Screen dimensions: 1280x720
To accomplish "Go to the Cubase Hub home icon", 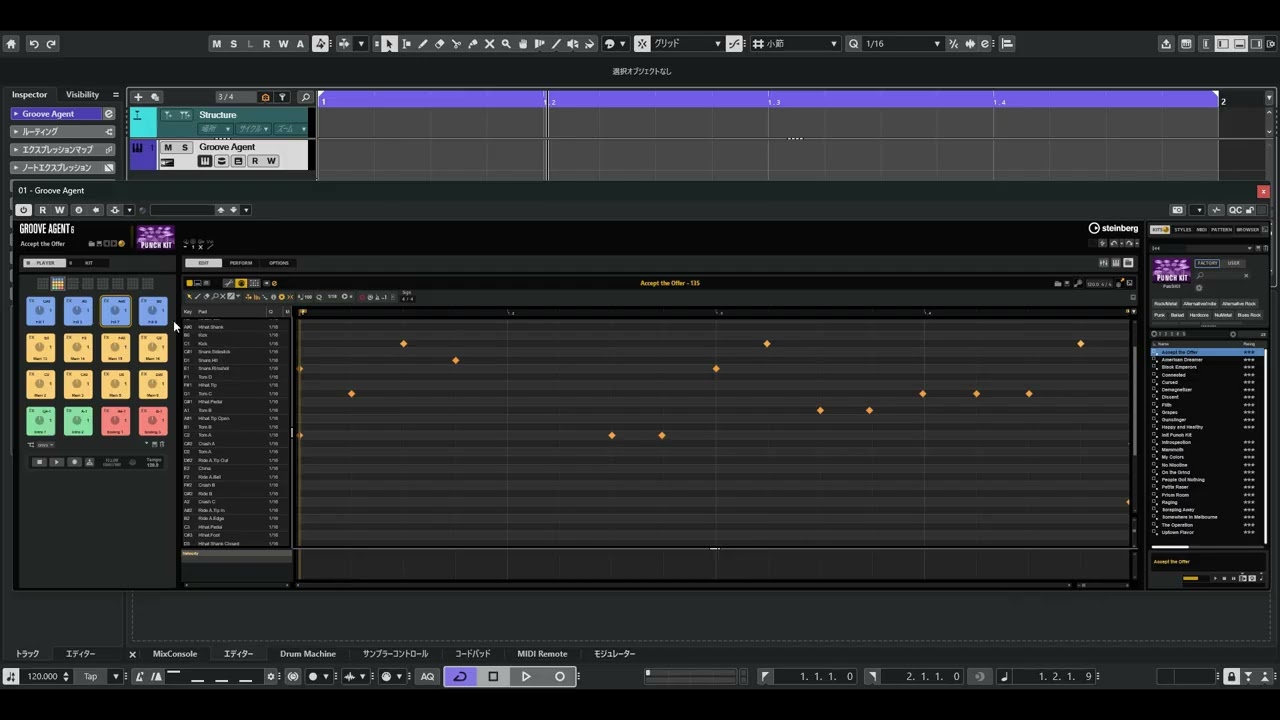I will coord(11,44).
